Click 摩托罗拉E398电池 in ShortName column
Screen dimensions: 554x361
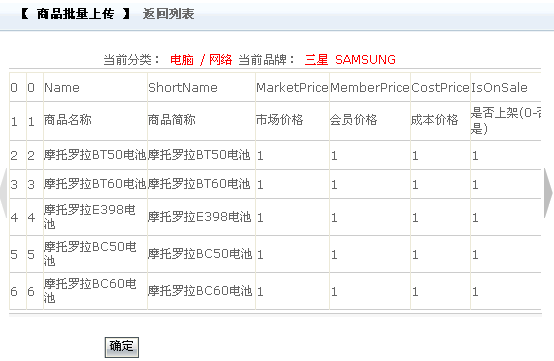(x=200, y=217)
